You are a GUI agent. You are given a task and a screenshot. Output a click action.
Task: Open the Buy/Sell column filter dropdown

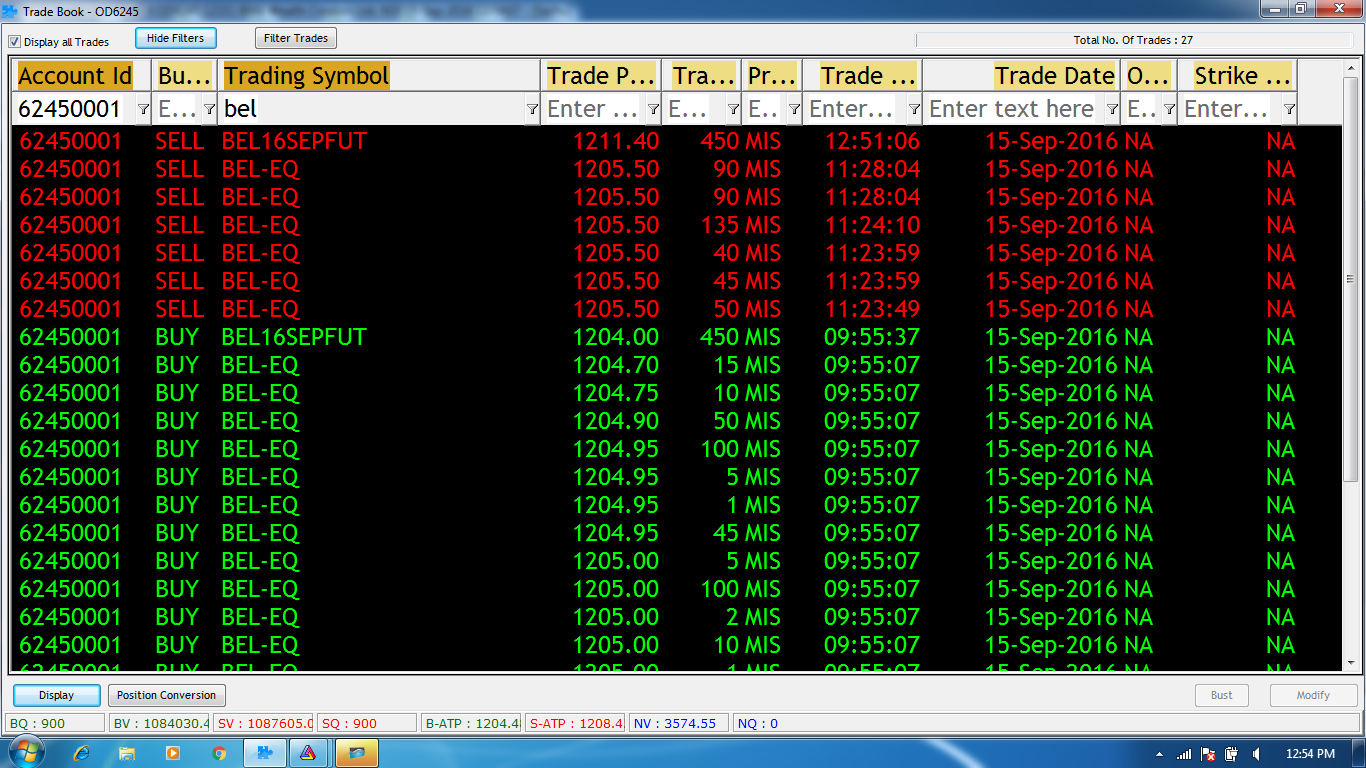(209, 109)
